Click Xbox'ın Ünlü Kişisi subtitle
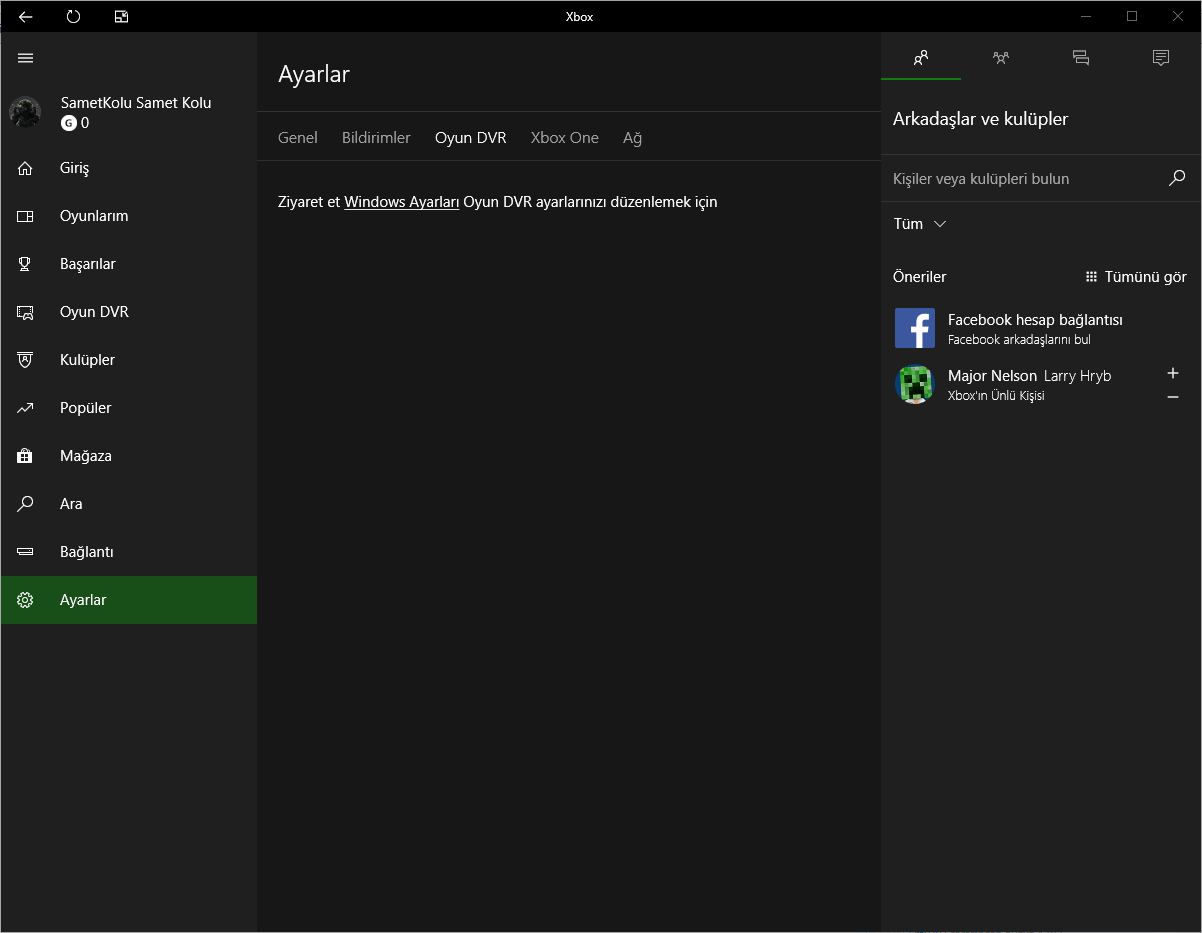This screenshot has width=1202, height=933. 996,396
